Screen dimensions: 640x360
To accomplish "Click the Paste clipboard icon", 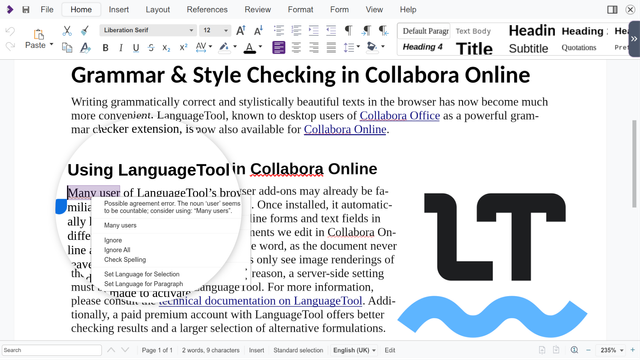I will (x=38, y=35).
